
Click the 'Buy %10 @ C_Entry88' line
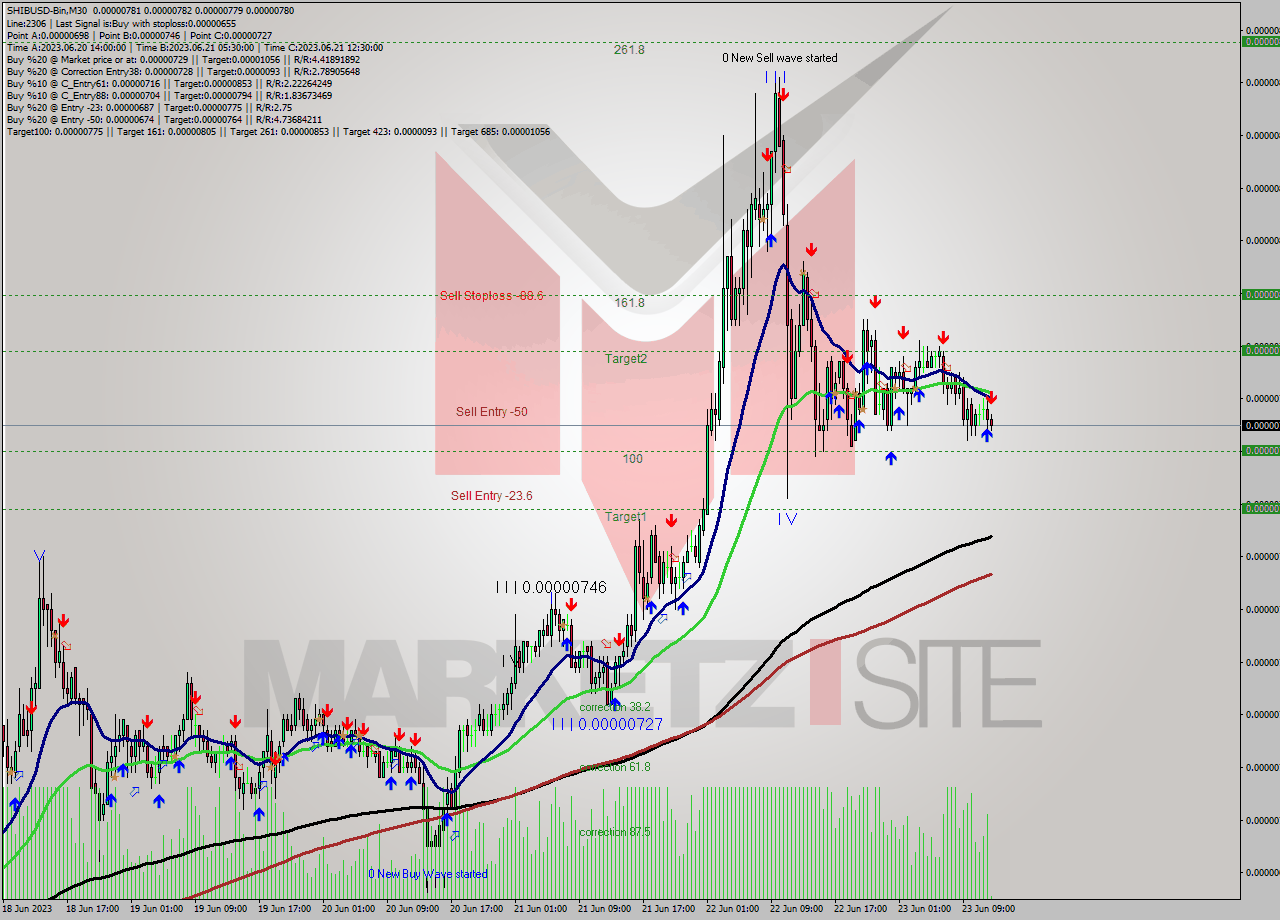169,95
